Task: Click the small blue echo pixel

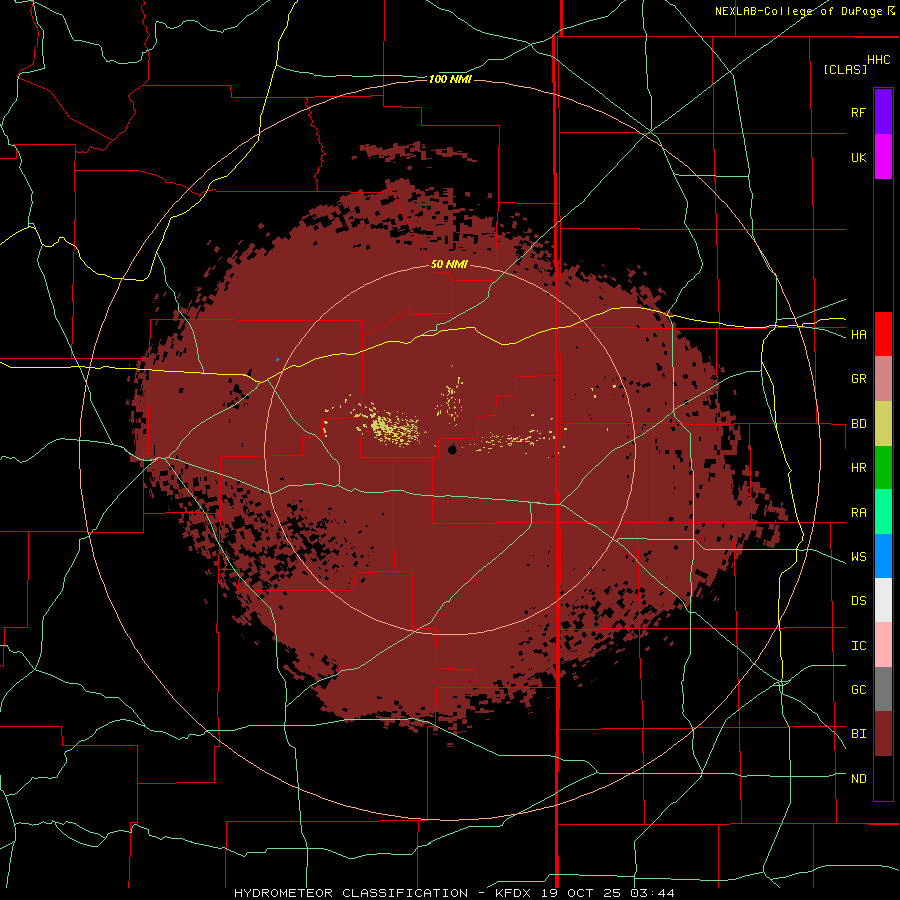Action: coord(277,360)
